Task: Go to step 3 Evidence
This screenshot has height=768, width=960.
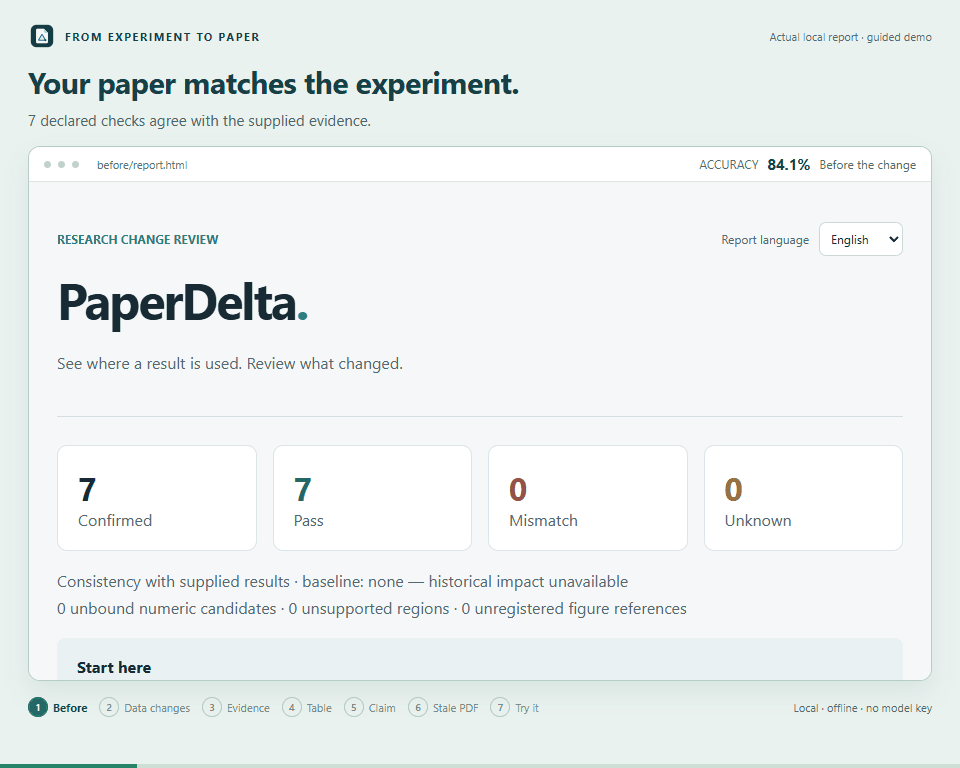Action: pyautogui.click(x=236, y=708)
